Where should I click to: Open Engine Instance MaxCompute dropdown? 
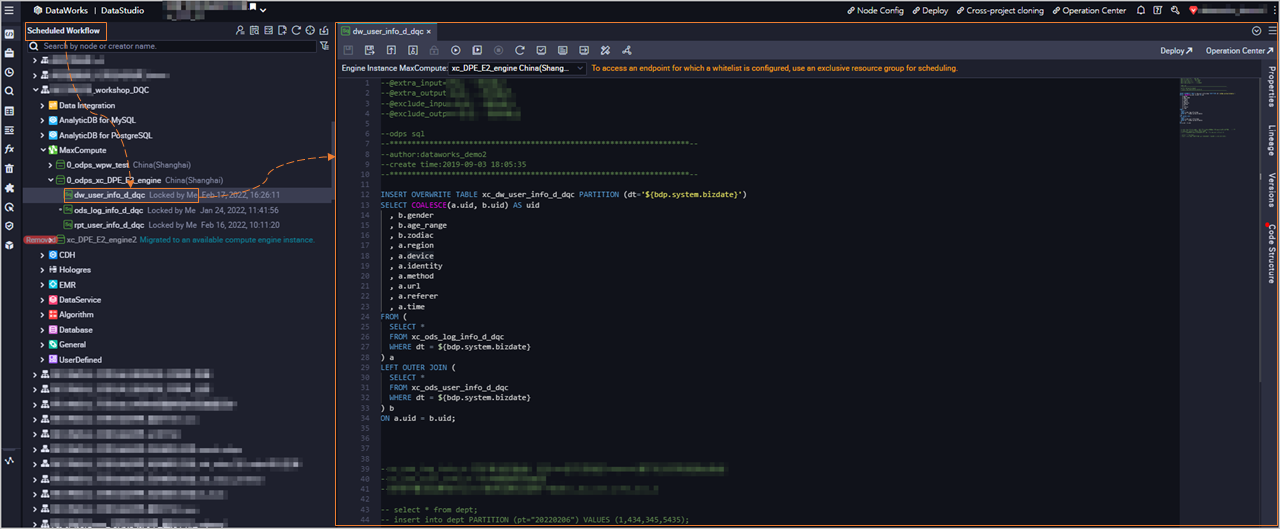tap(516, 68)
